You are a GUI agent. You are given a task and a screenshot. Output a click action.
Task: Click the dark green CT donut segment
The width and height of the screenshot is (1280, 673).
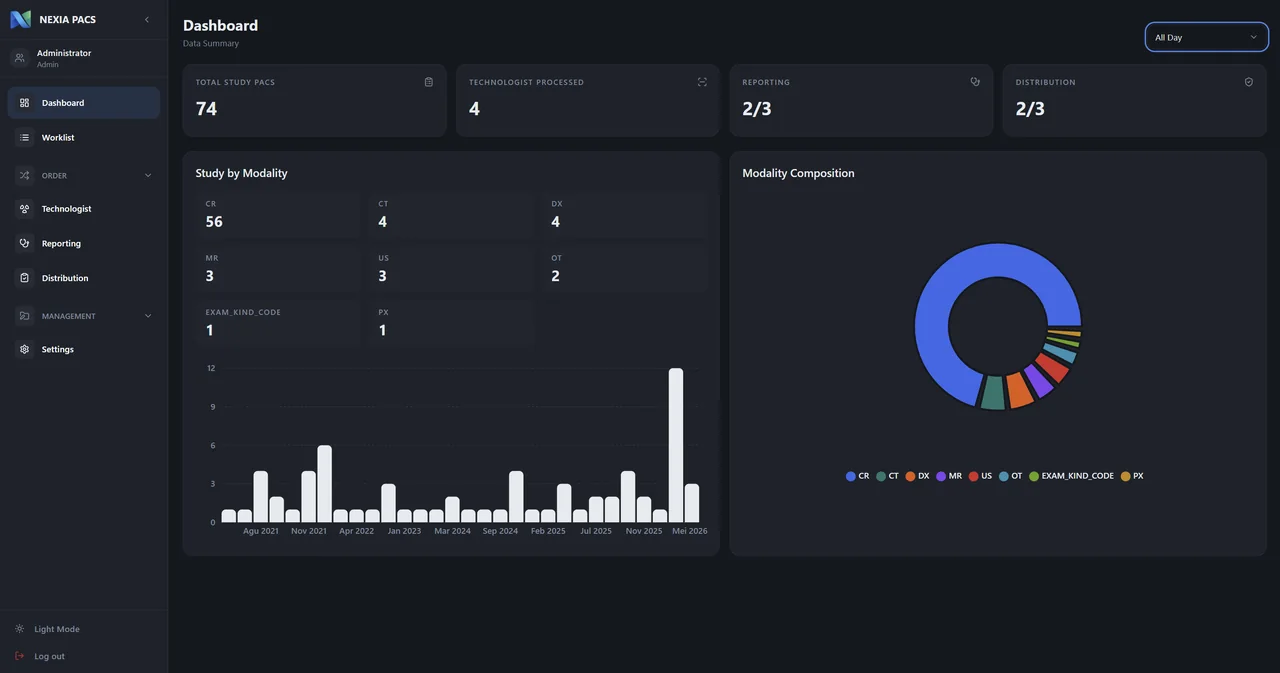tap(993, 393)
